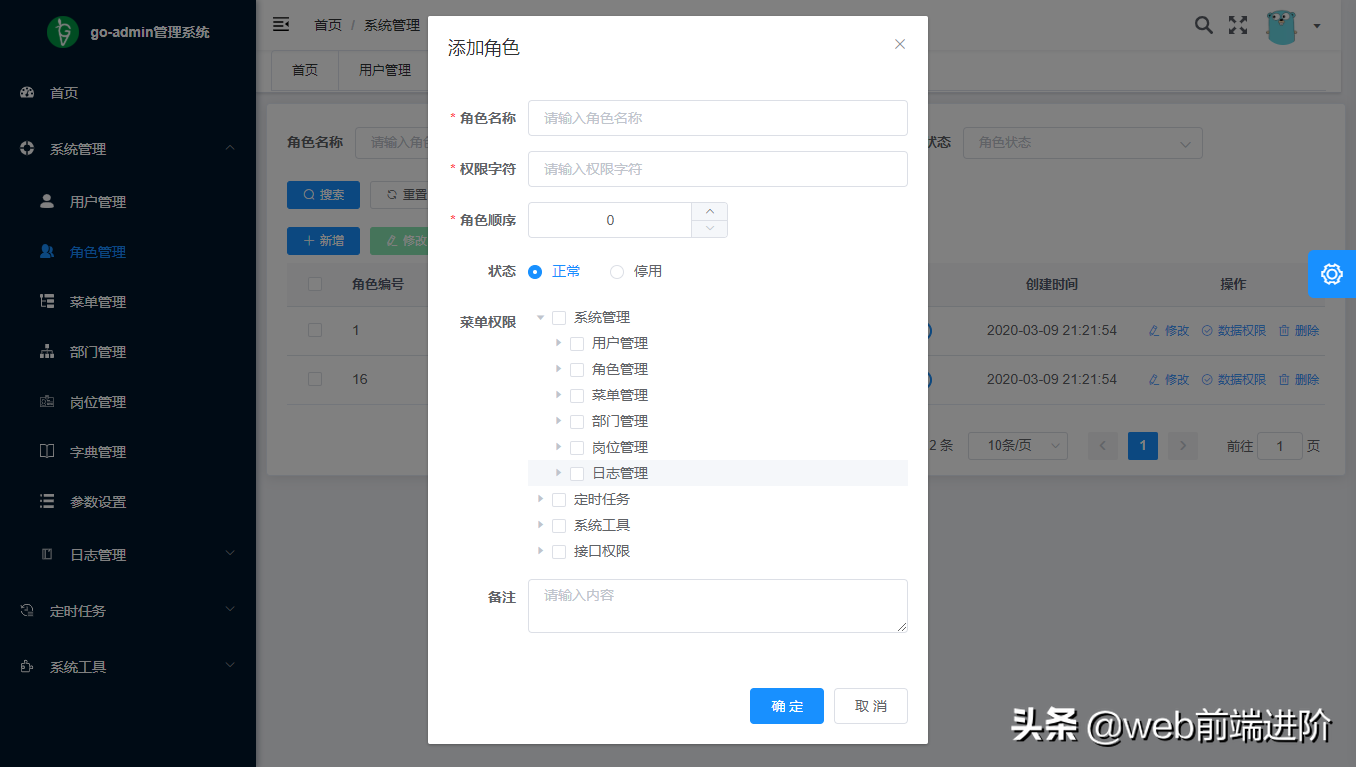The width and height of the screenshot is (1356, 767).
Task: Open 字典管理 in the sidebar
Action: coord(97,452)
